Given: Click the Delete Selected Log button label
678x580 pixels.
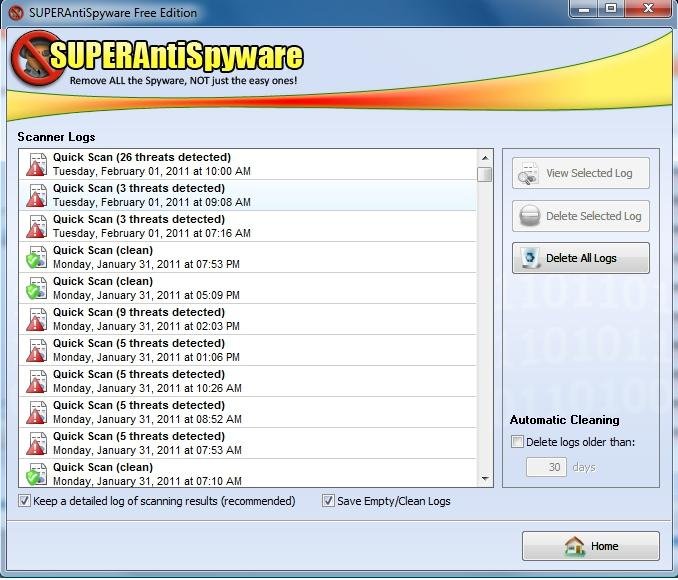Looking at the screenshot, I should [x=594, y=216].
